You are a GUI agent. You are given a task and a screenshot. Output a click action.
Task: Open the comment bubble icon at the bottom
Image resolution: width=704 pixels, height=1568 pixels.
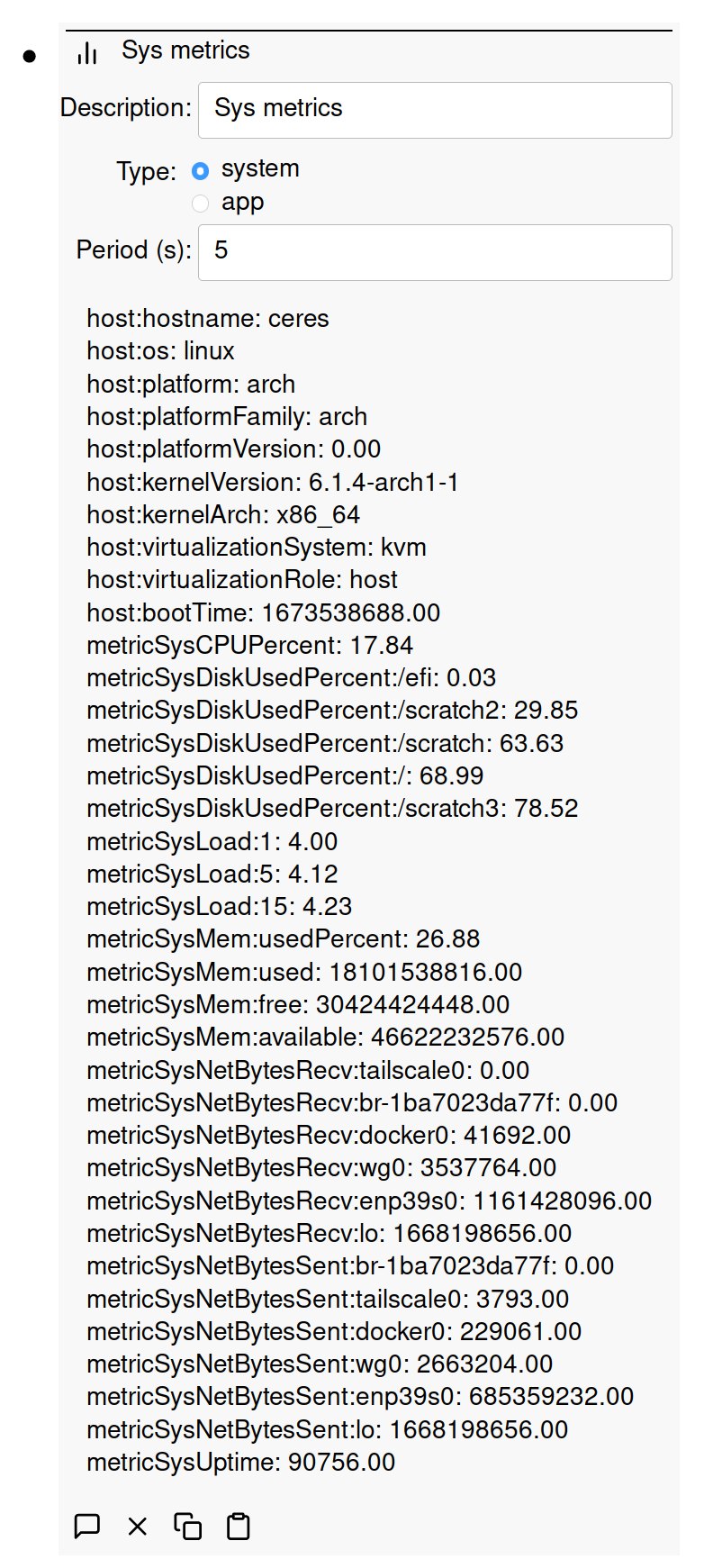[87, 1526]
